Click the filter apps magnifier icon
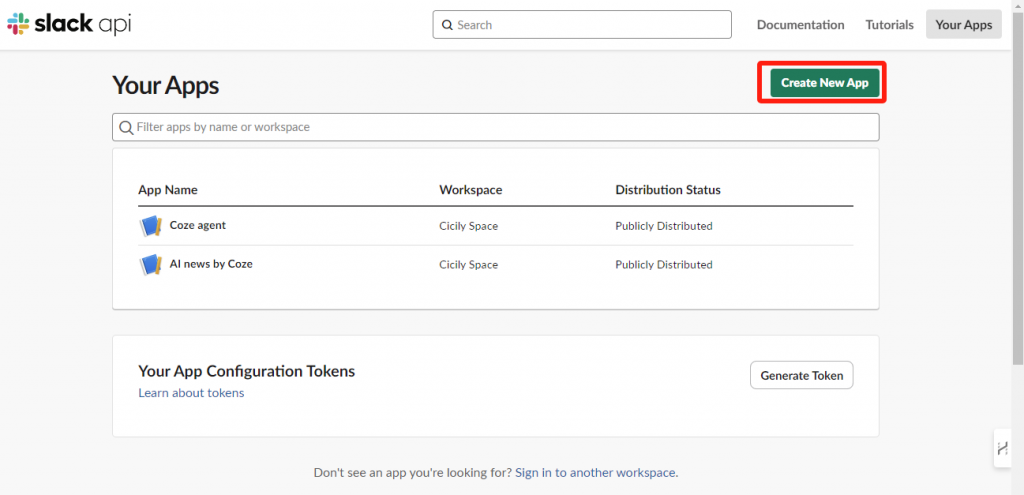Viewport: 1024px width, 495px height. pyautogui.click(x=127, y=127)
